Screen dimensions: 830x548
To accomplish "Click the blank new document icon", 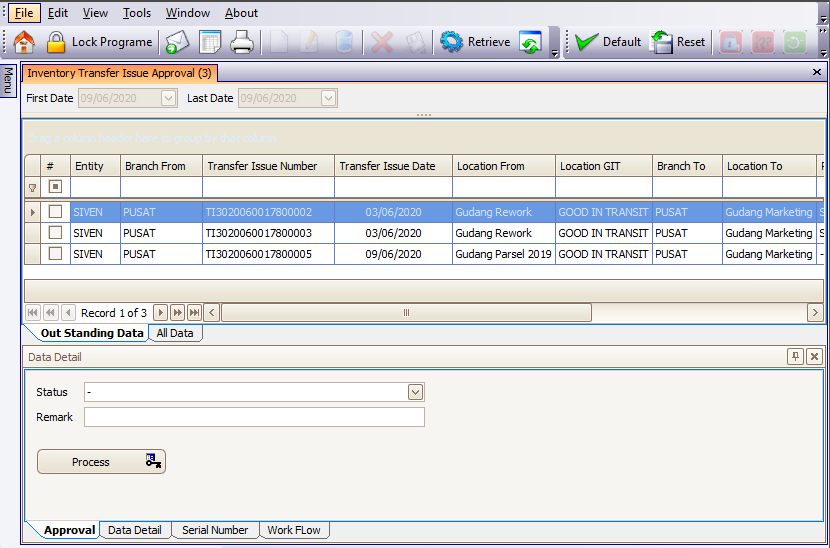I will click(279, 42).
